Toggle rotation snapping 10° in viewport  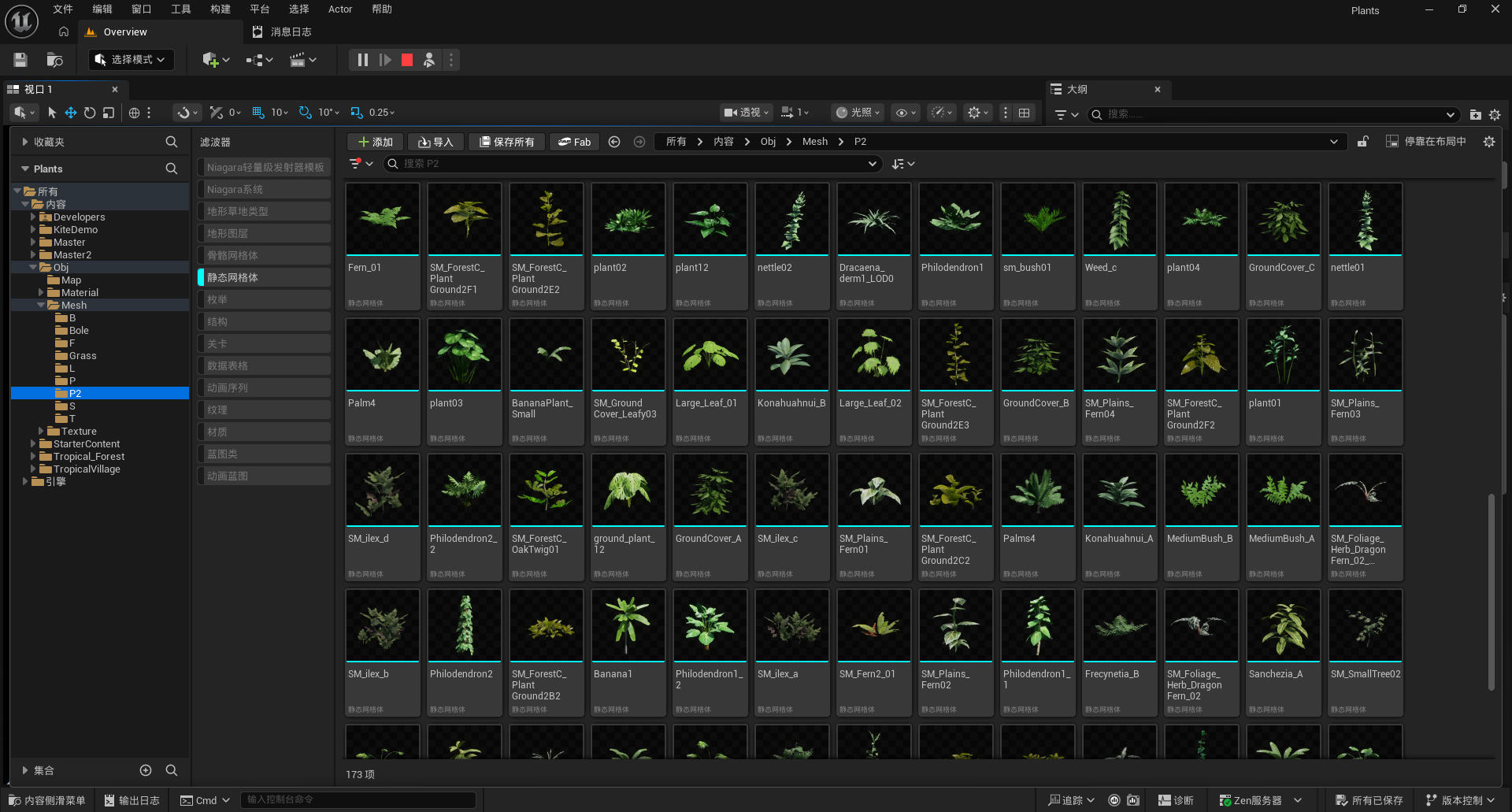click(x=306, y=113)
